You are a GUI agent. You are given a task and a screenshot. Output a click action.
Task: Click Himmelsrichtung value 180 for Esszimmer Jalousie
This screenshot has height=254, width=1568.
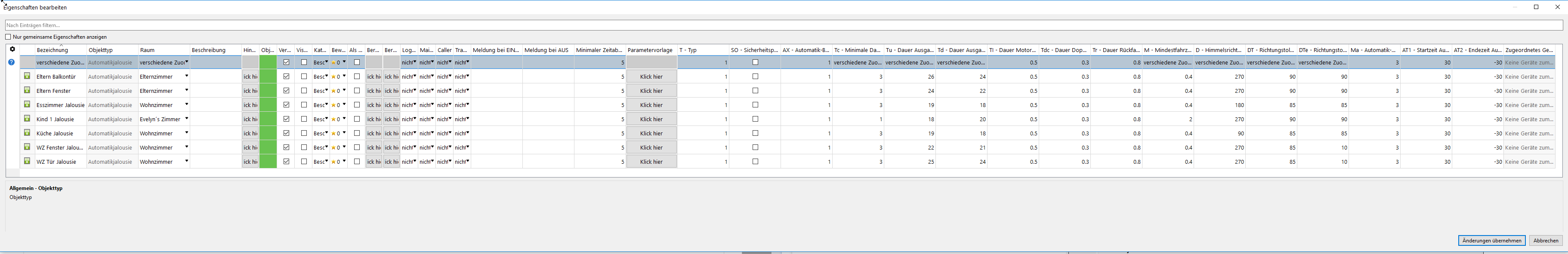(x=1220, y=105)
